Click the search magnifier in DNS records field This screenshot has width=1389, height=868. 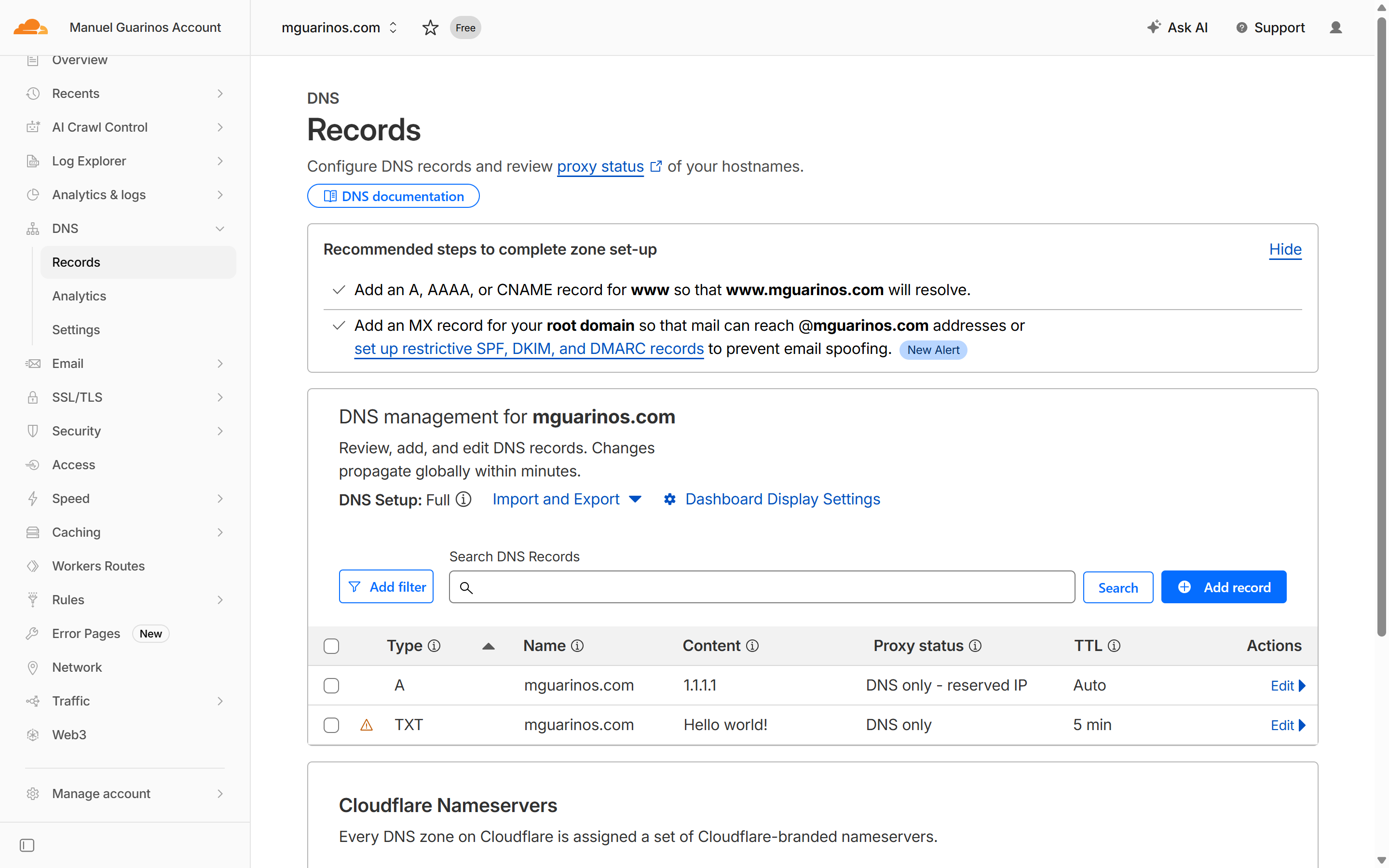coord(466,588)
